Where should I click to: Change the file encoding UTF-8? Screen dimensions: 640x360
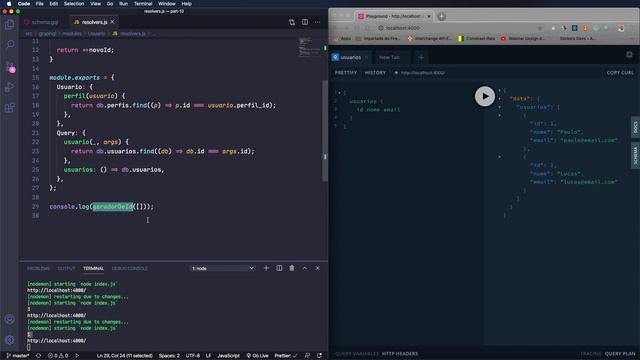193,356
